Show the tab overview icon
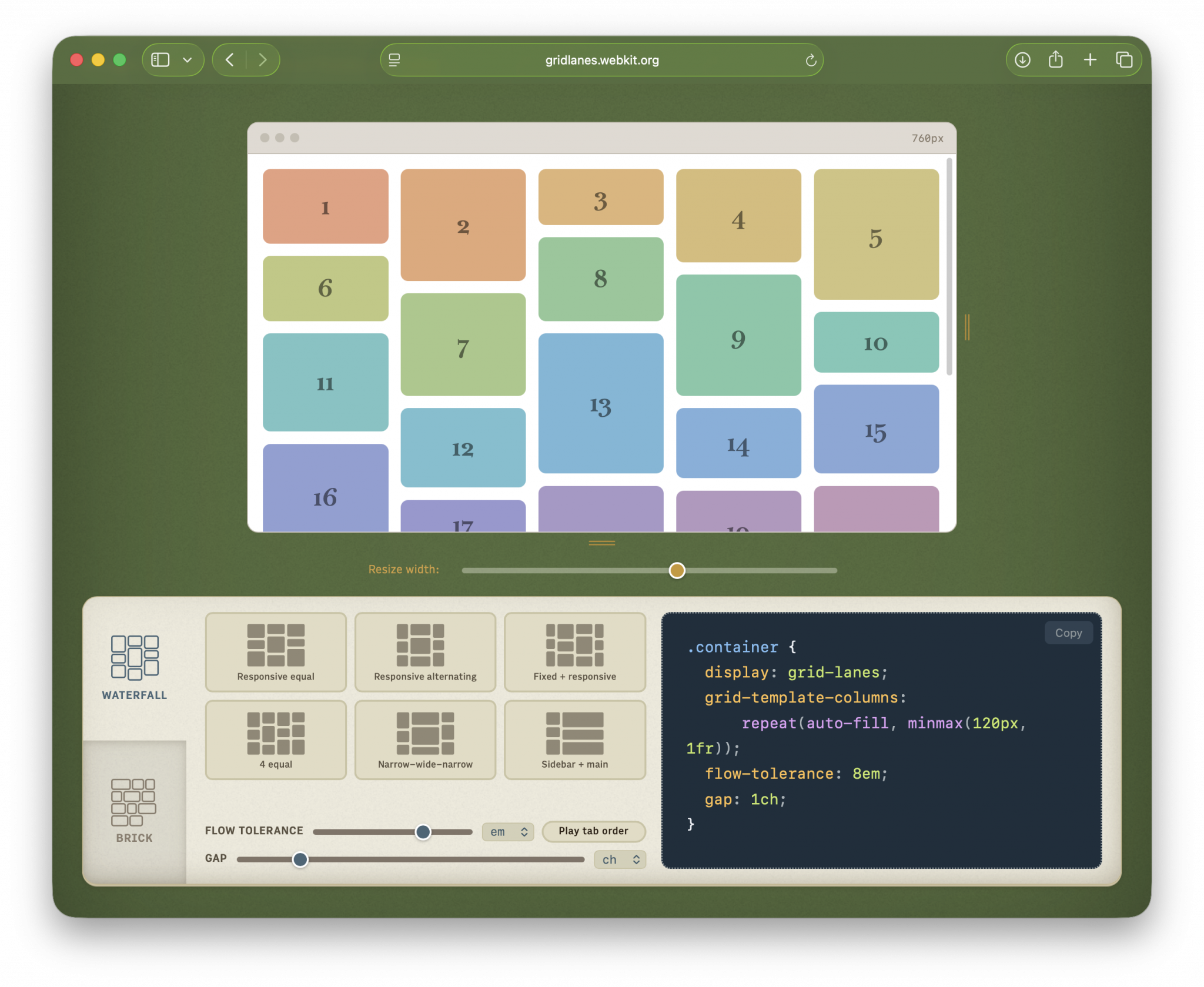This screenshot has width=1204, height=987. pos(1124,60)
